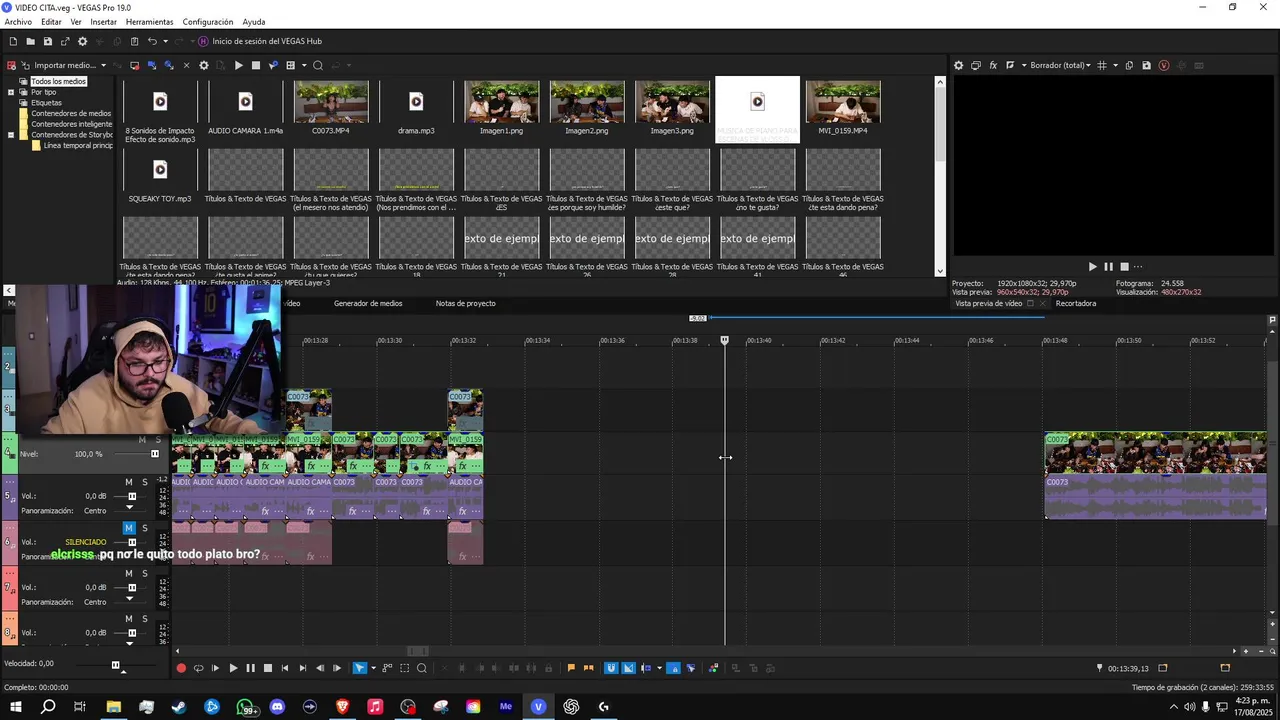
Task: Adjust the Velocidad rate slider
Action: [x=115, y=665]
